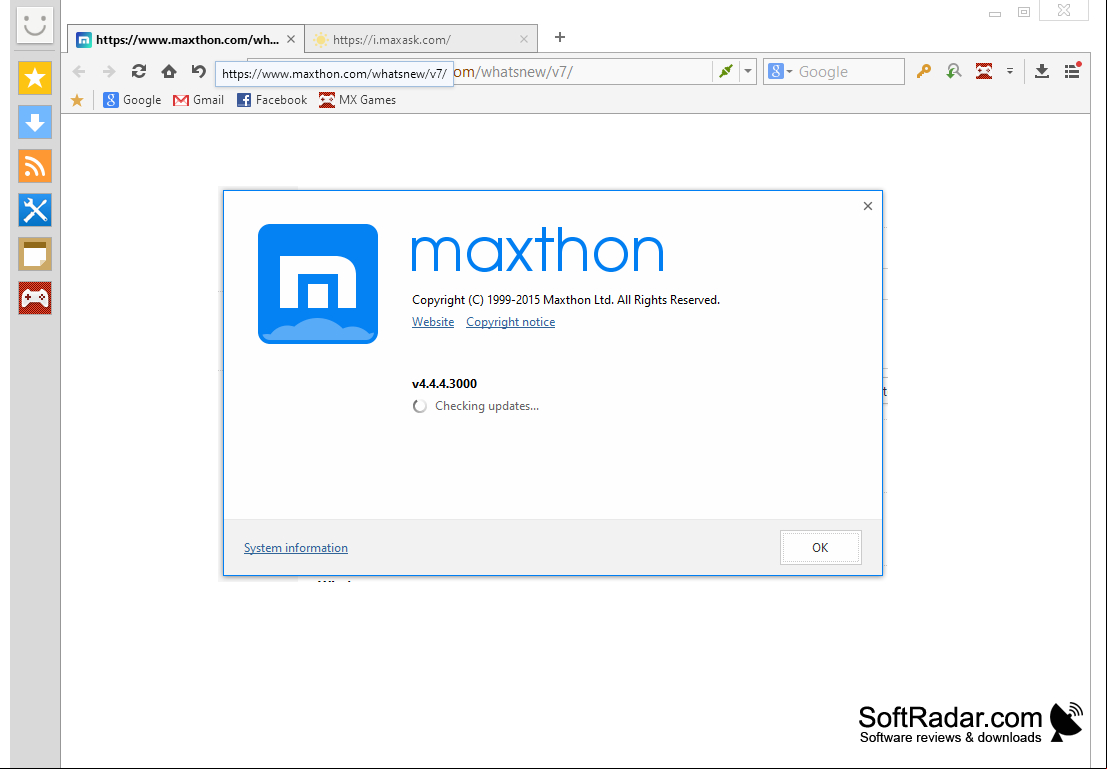Open the Copyright notice link
The height and width of the screenshot is (769, 1107).
[x=510, y=322]
